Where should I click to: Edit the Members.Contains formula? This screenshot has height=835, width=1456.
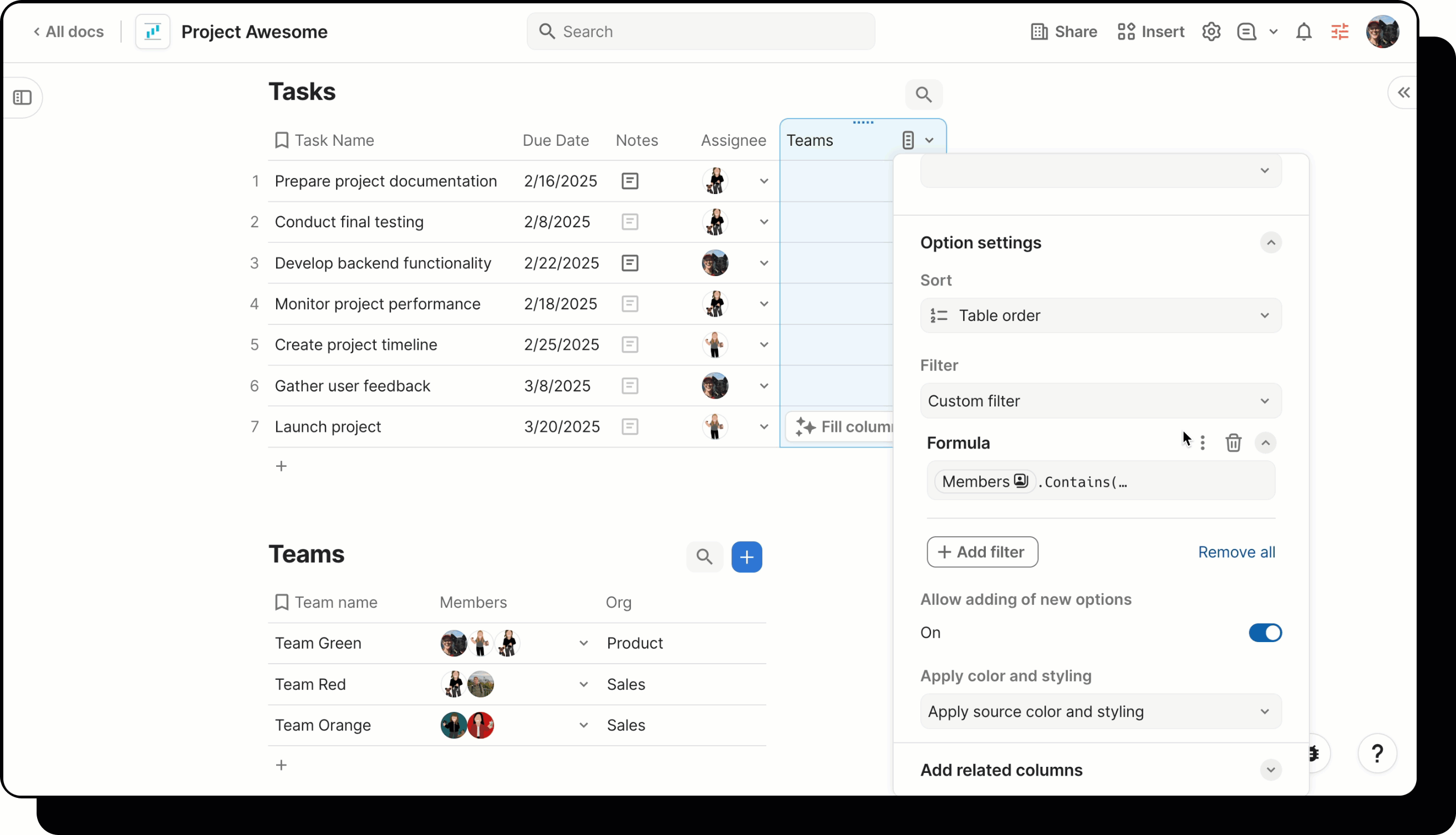click(1101, 481)
